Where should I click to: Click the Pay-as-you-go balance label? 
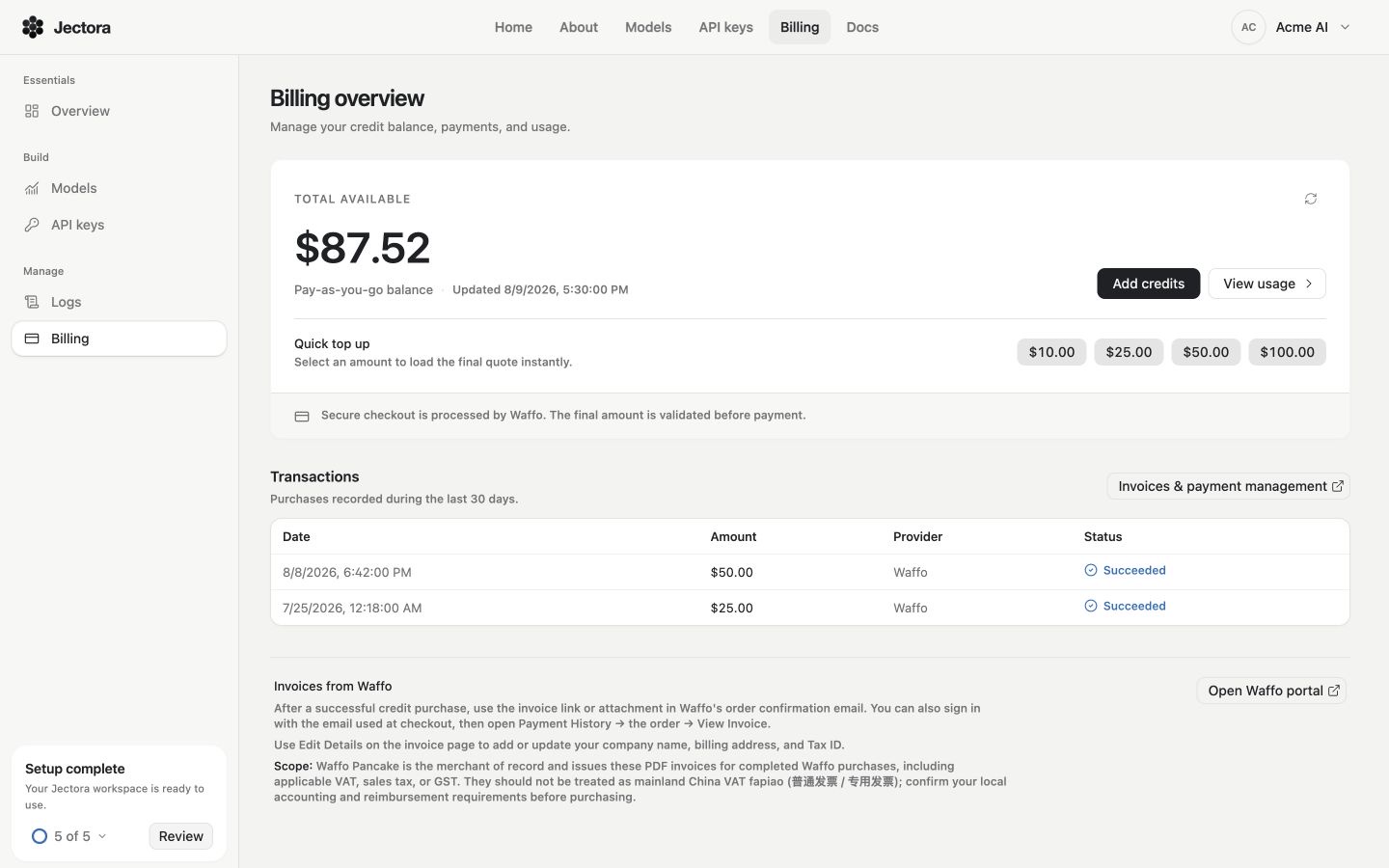364,289
